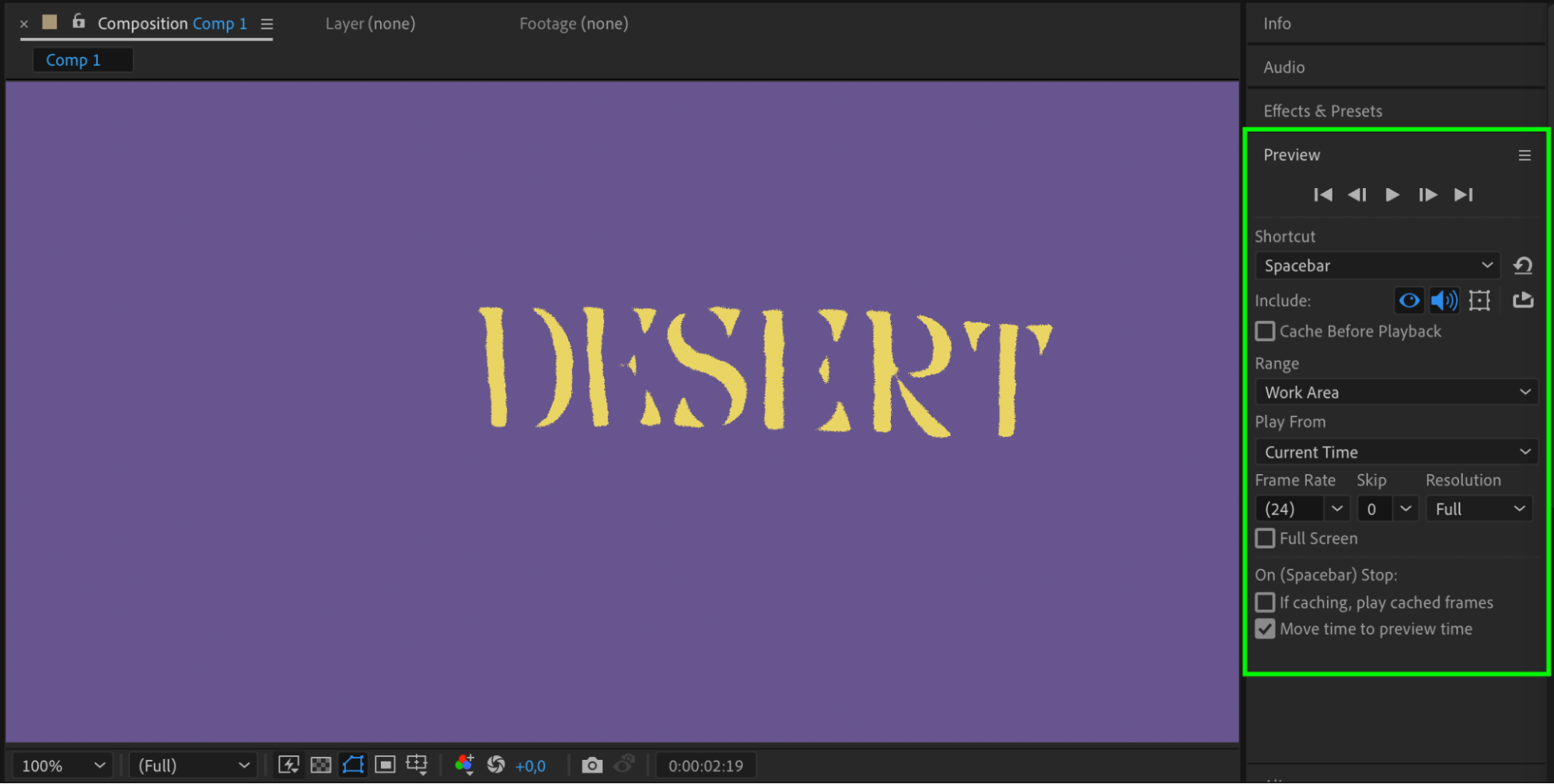
Task: Mute audio in preview Include
Action: click(1444, 301)
